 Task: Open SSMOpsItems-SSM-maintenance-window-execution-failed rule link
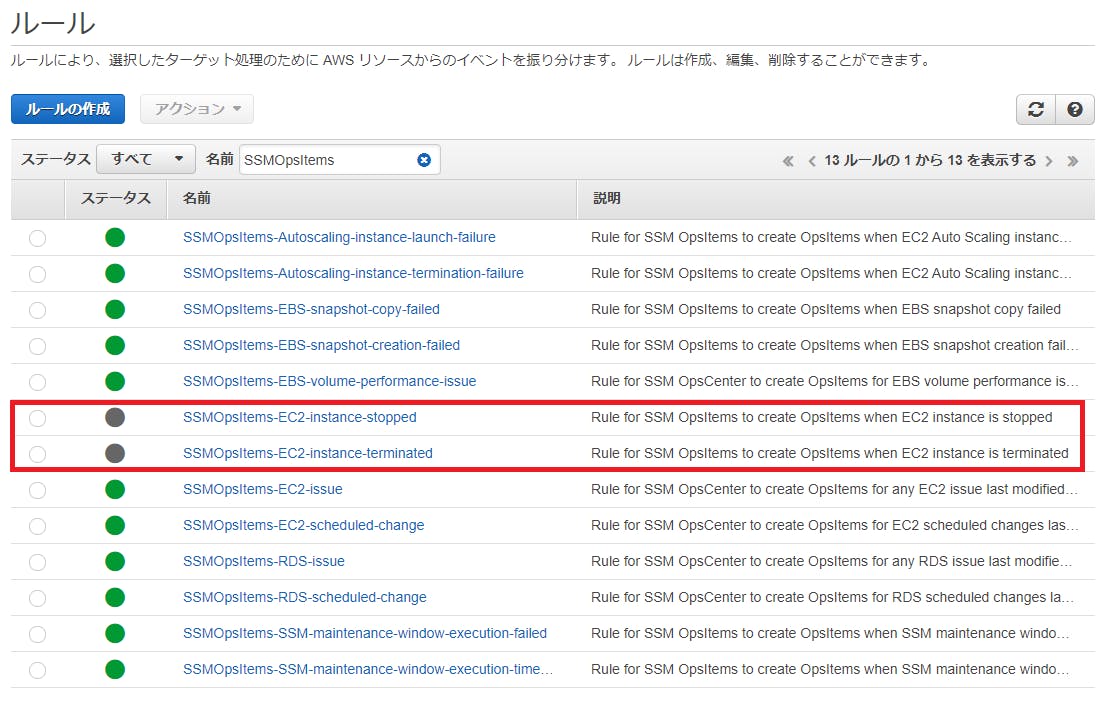pyautogui.click(x=364, y=633)
